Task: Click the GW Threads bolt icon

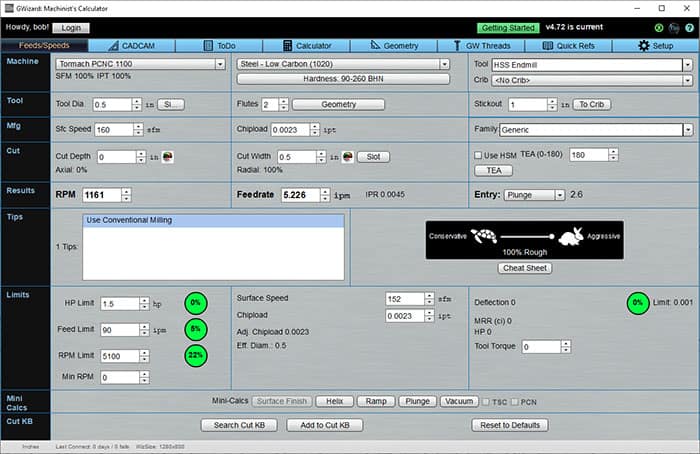Action: [x=457, y=46]
